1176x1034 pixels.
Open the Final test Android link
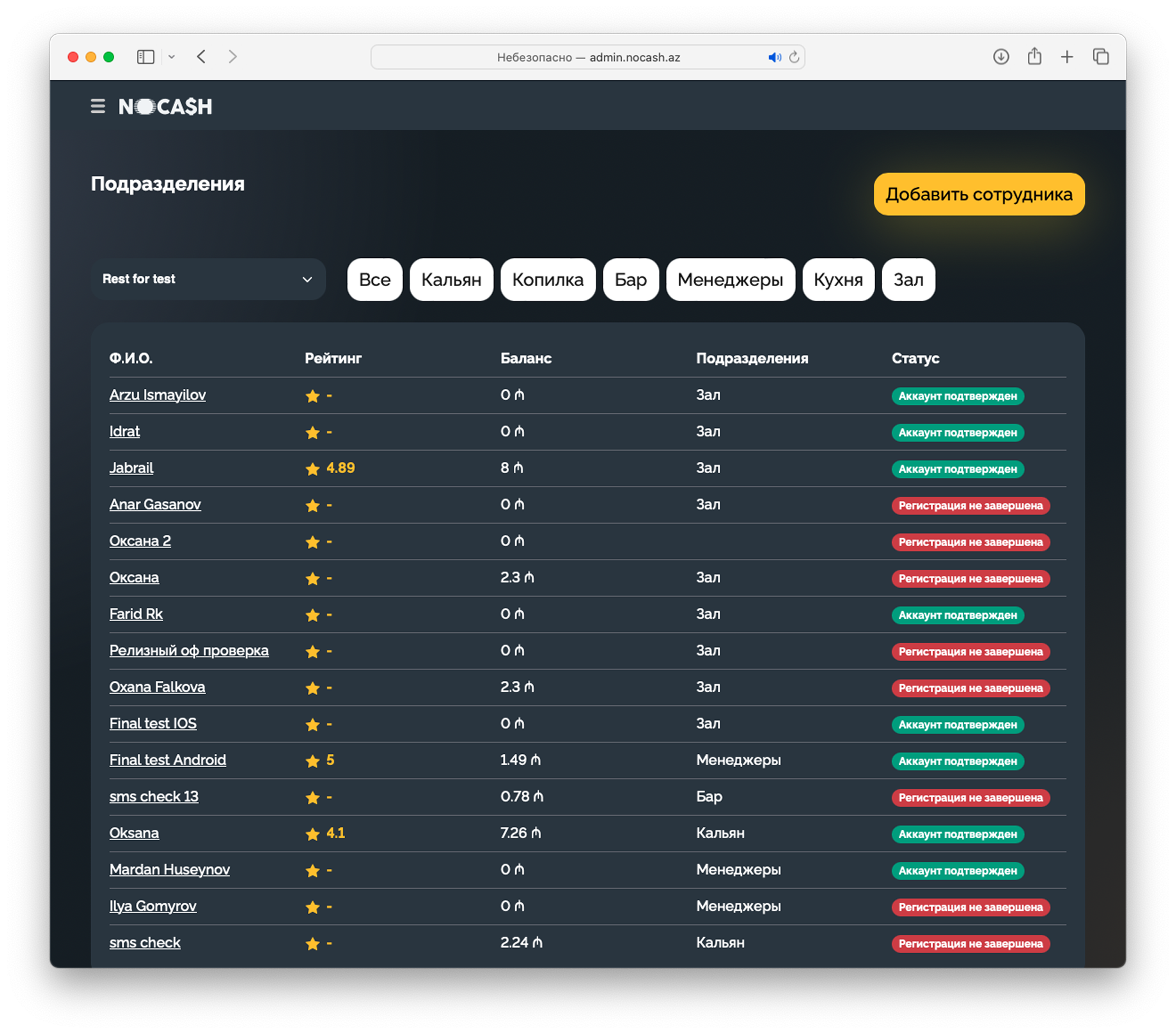167,760
